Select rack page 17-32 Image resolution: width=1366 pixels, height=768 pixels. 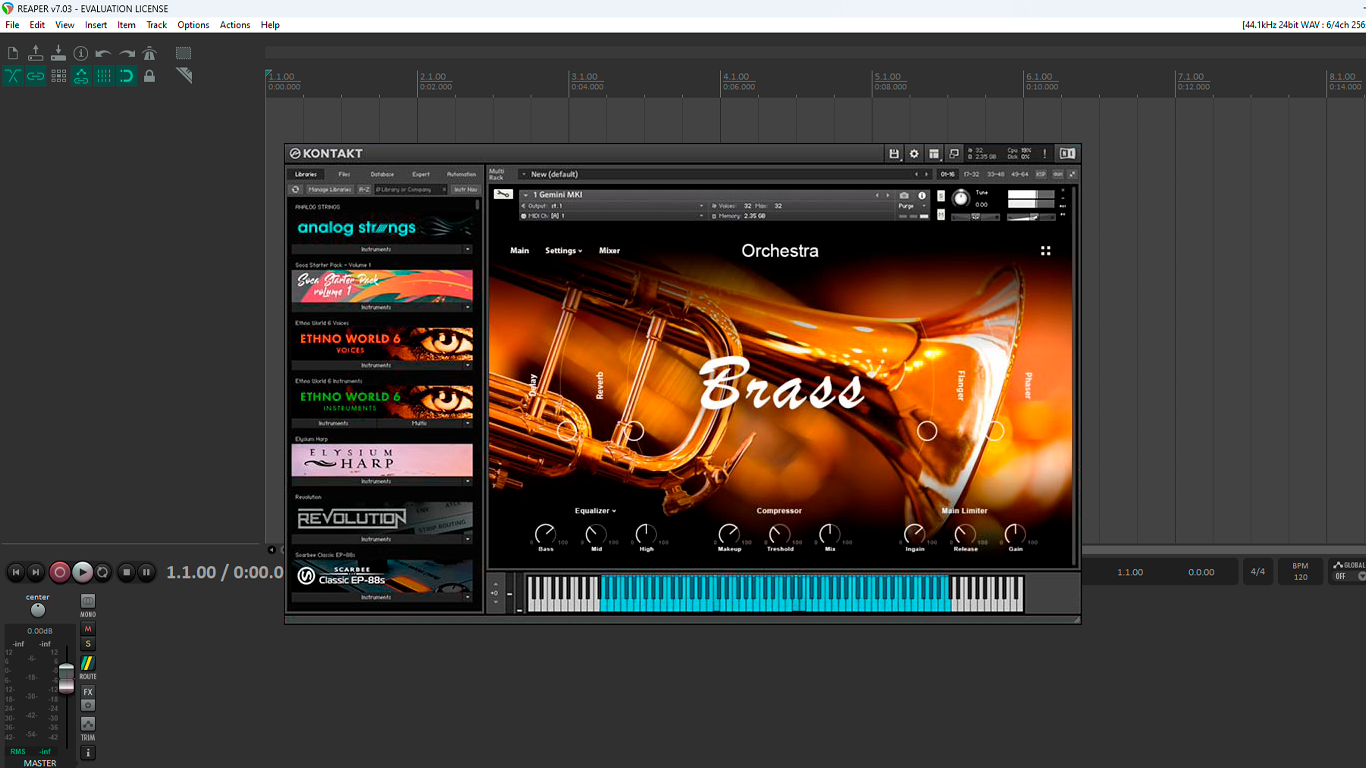pyautogui.click(x=971, y=174)
